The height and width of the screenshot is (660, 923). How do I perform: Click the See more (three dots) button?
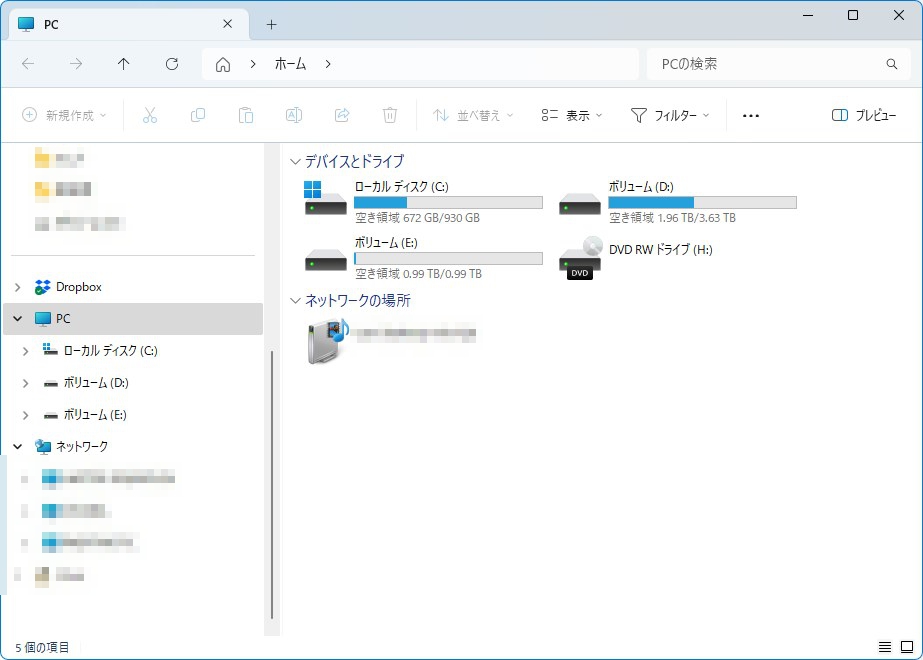[751, 116]
